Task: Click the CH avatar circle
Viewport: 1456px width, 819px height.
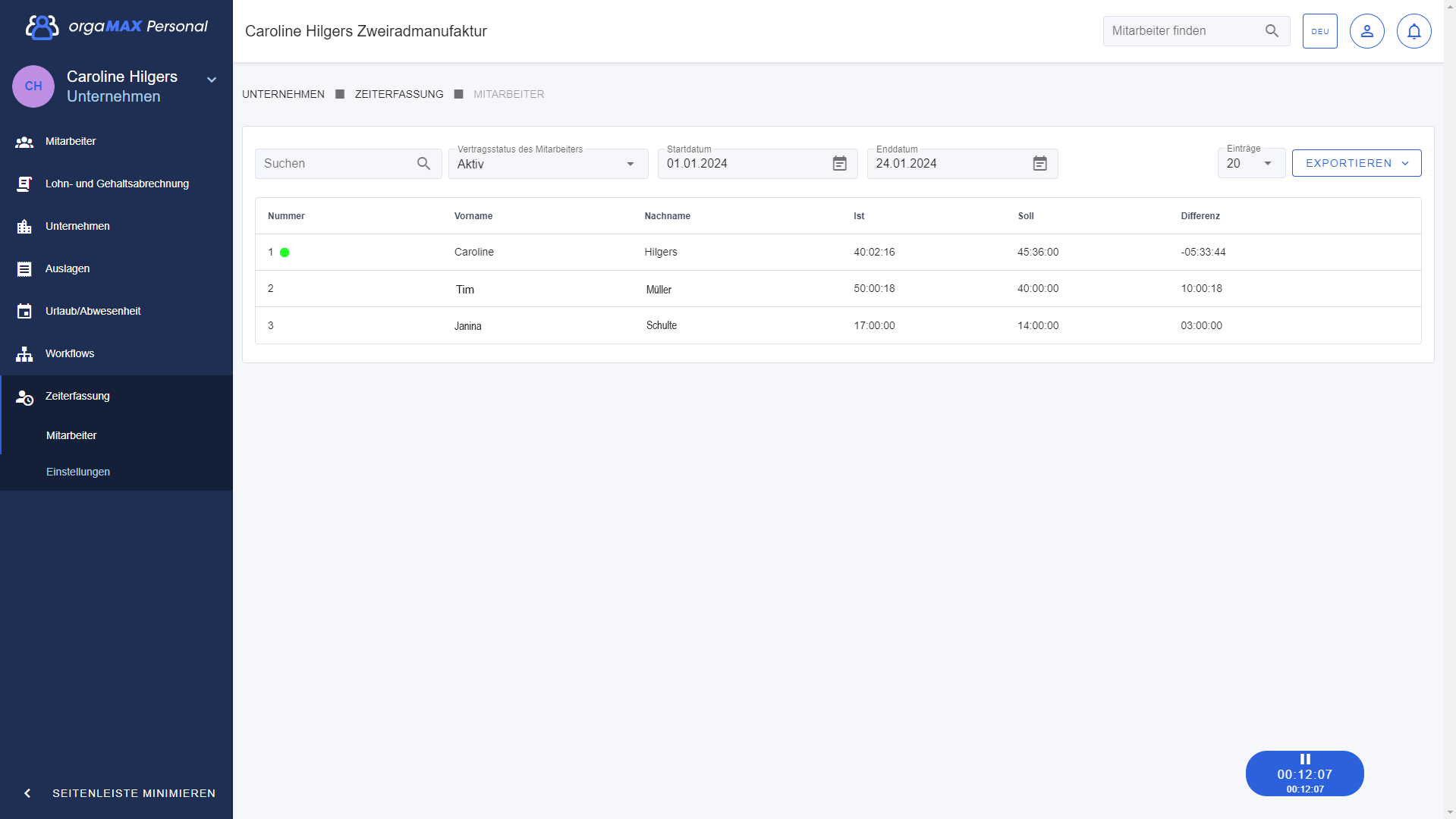Action: coord(33,86)
